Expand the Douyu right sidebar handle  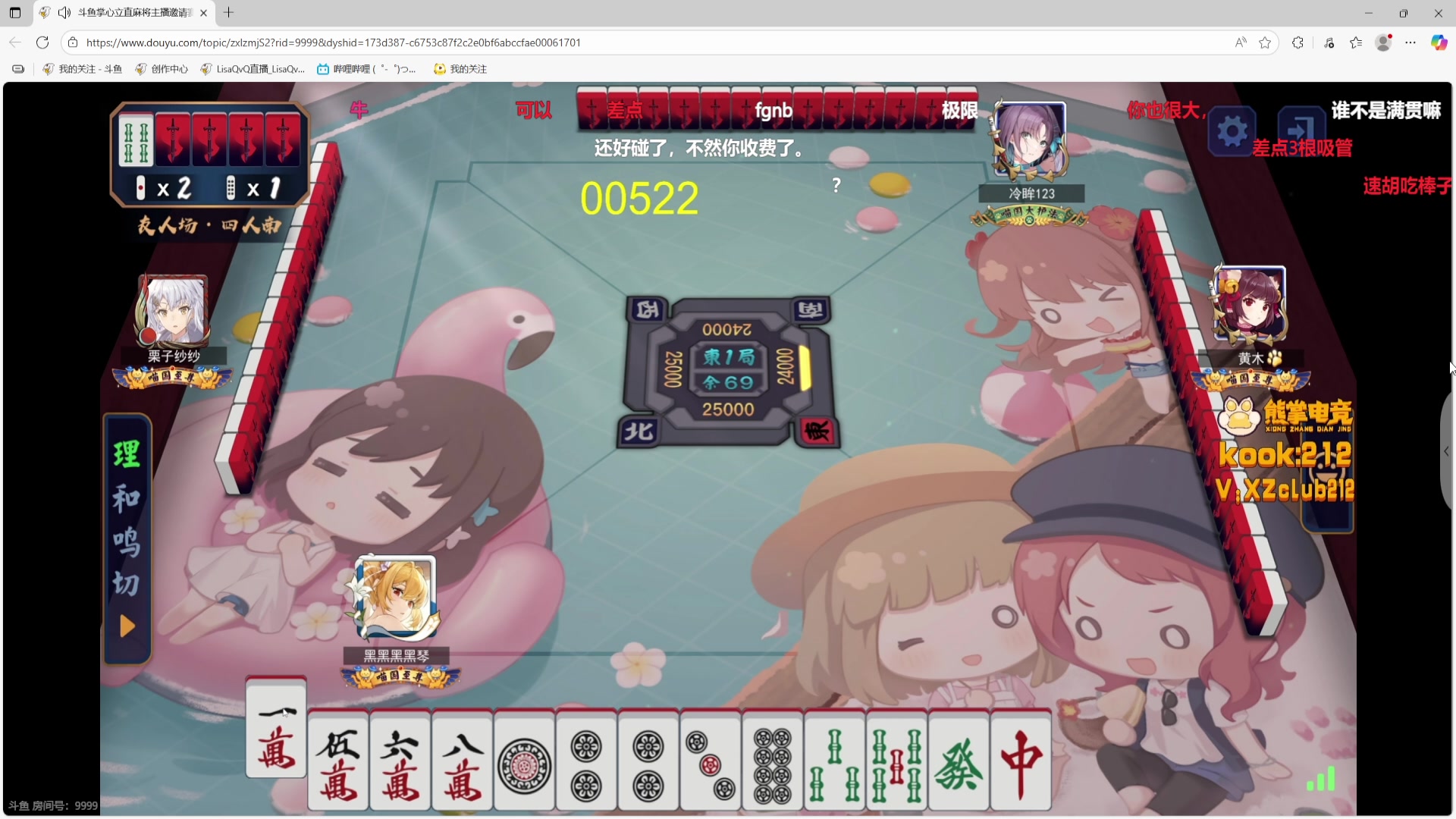coord(1446,451)
